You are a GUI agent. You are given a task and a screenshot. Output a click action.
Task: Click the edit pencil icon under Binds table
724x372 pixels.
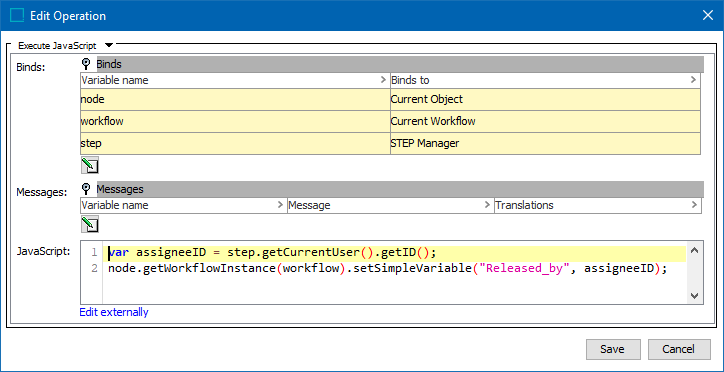90,165
